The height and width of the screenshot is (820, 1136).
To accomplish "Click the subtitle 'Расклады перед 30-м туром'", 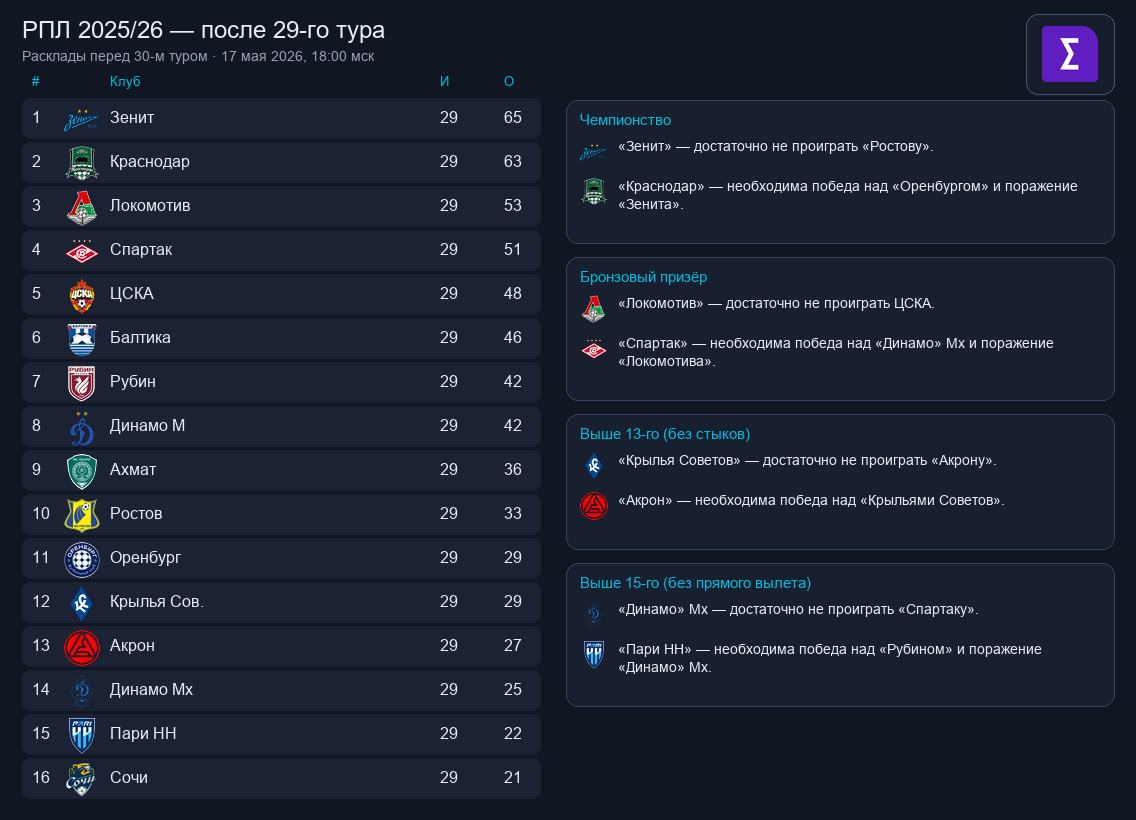I will (x=114, y=57).
